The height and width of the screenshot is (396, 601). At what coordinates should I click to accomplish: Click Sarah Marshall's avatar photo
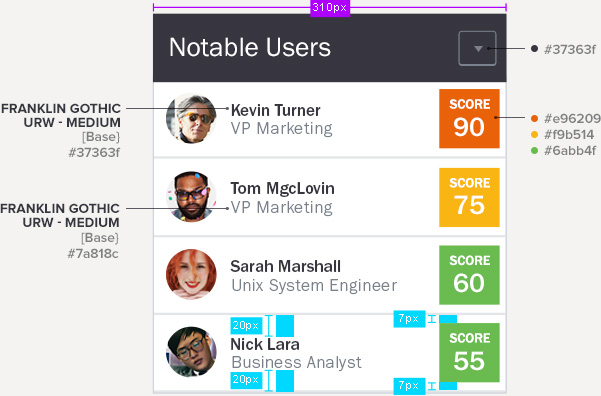tap(191, 274)
